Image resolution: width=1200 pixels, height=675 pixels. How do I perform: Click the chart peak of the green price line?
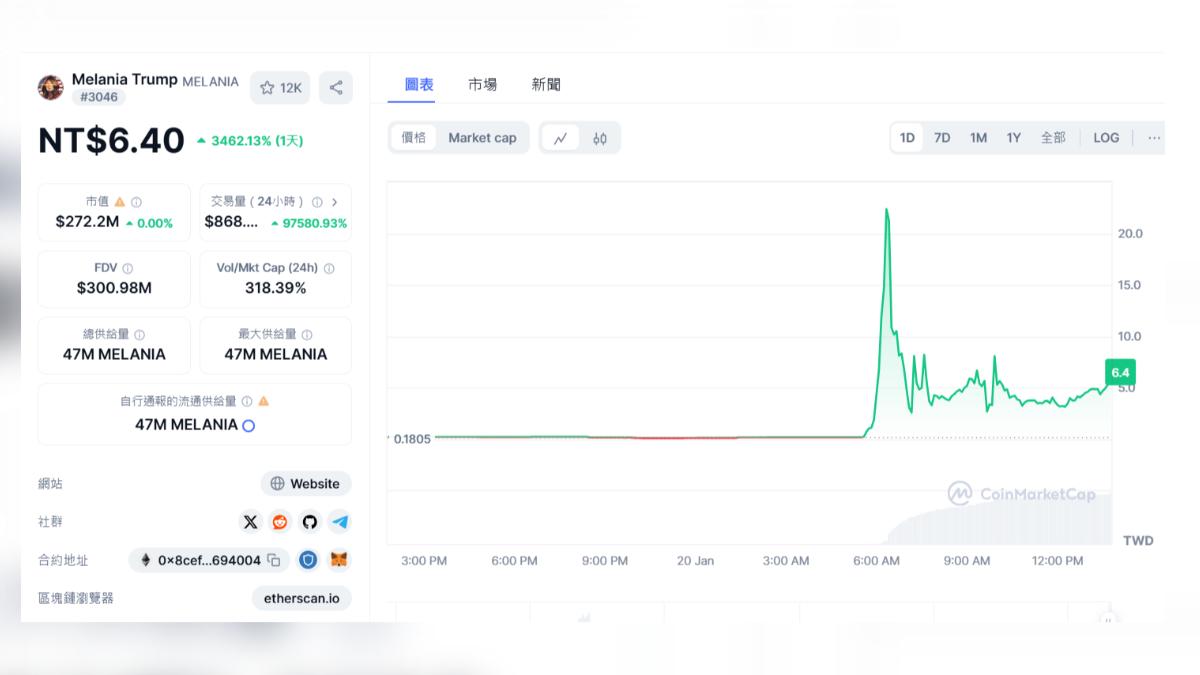click(x=886, y=210)
